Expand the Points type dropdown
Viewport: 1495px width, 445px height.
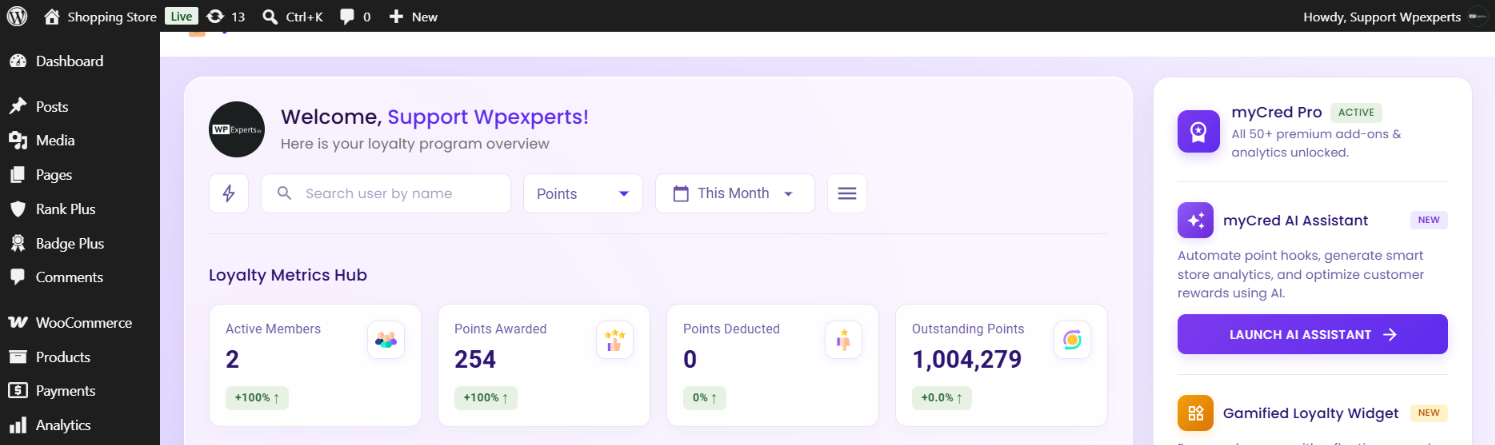pyautogui.click(x=583, y=193)
